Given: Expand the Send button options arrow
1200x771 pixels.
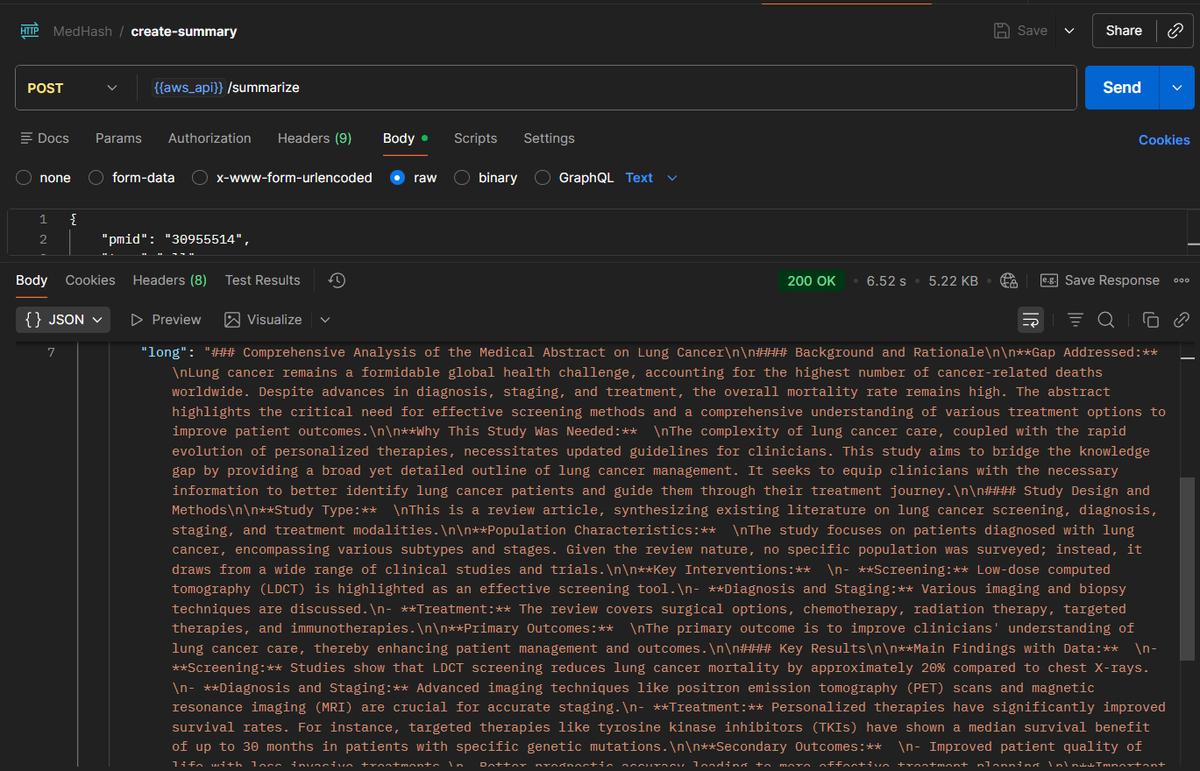Looking at the screenshot, I should point(1176,88).
